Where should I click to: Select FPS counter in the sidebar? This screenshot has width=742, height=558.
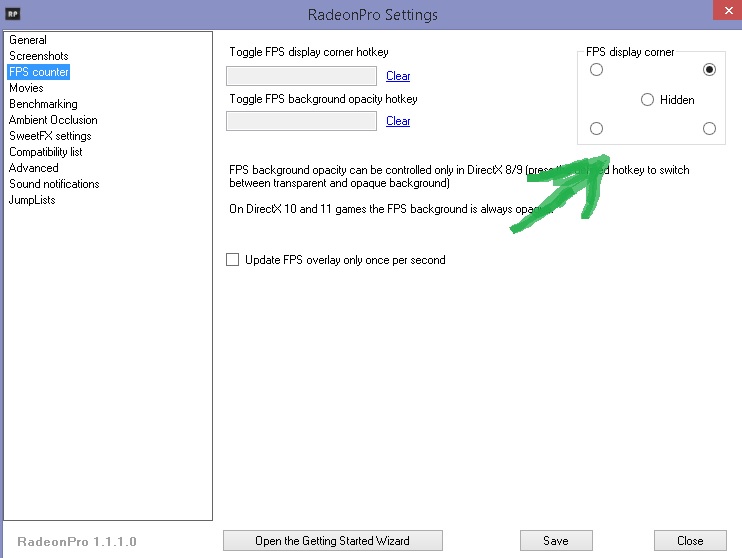39,72
